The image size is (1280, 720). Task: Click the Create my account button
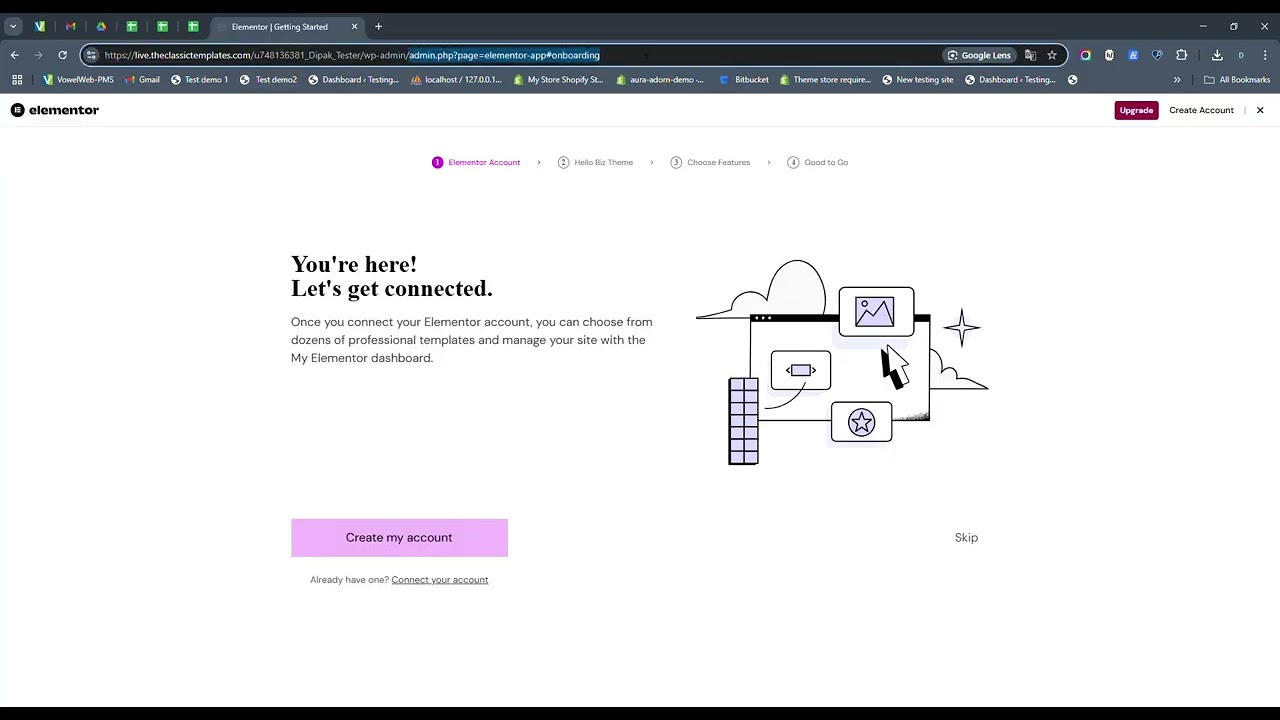click(399, 538)
